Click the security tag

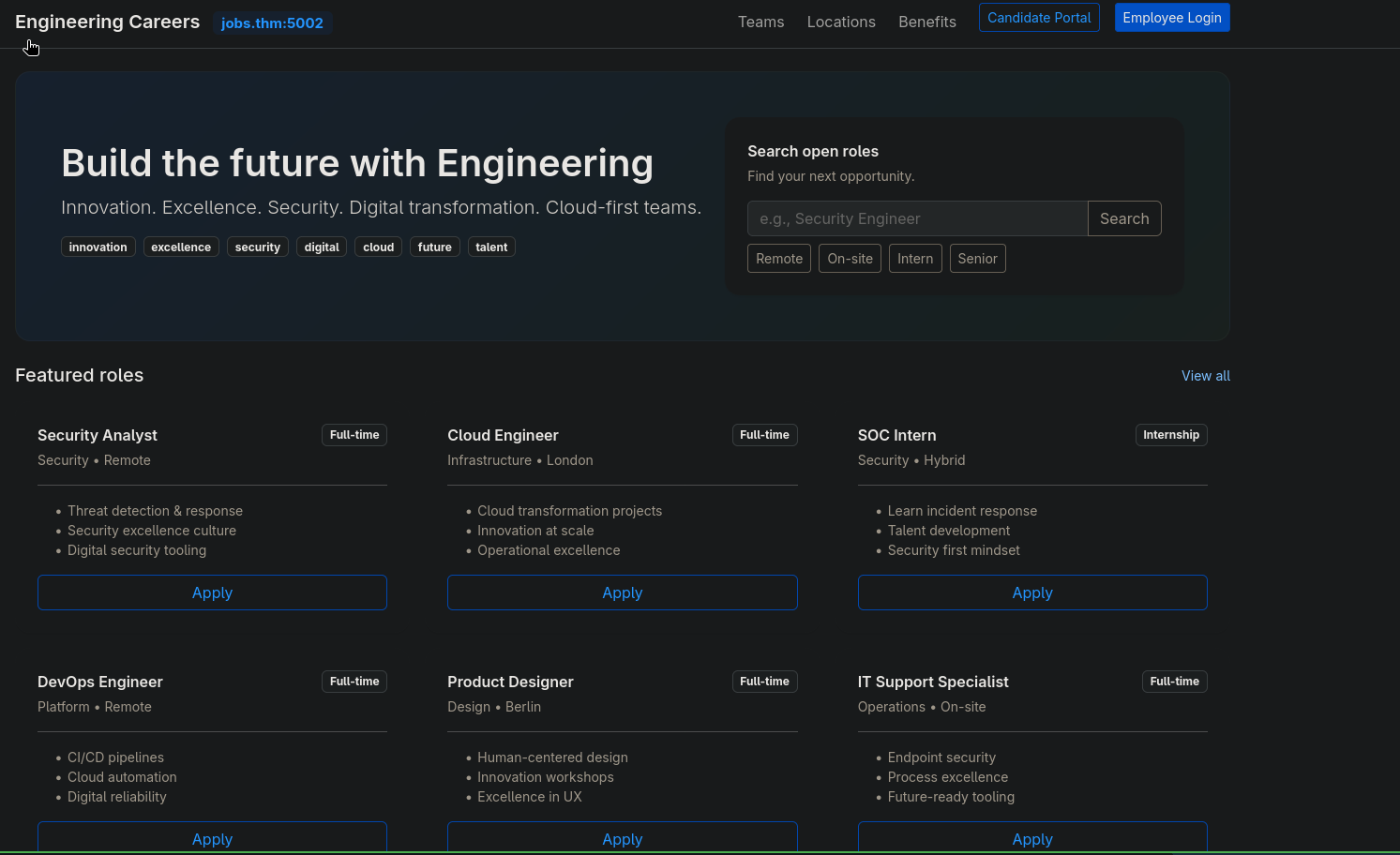tap(258, 247)
